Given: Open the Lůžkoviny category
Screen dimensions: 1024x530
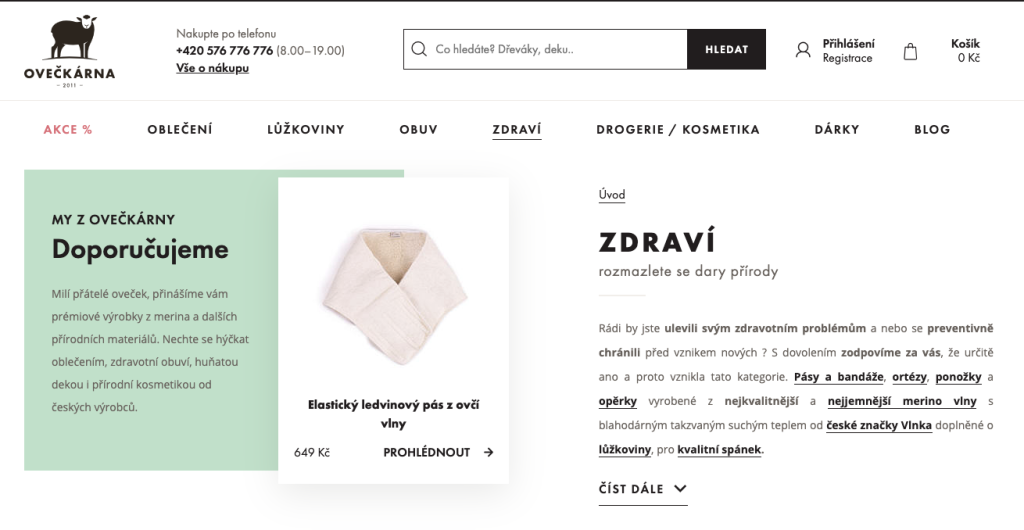Looking at the screenshot, I should (306, 129).
